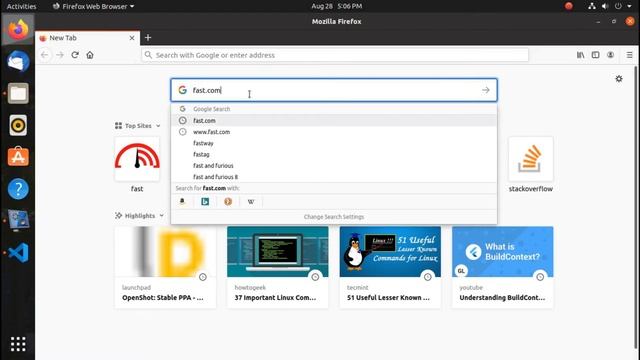The height and width of the screenshot is (360, 640).
Task: Open 37 Important Linux Commands card
Action: click(x=278, y=267)
